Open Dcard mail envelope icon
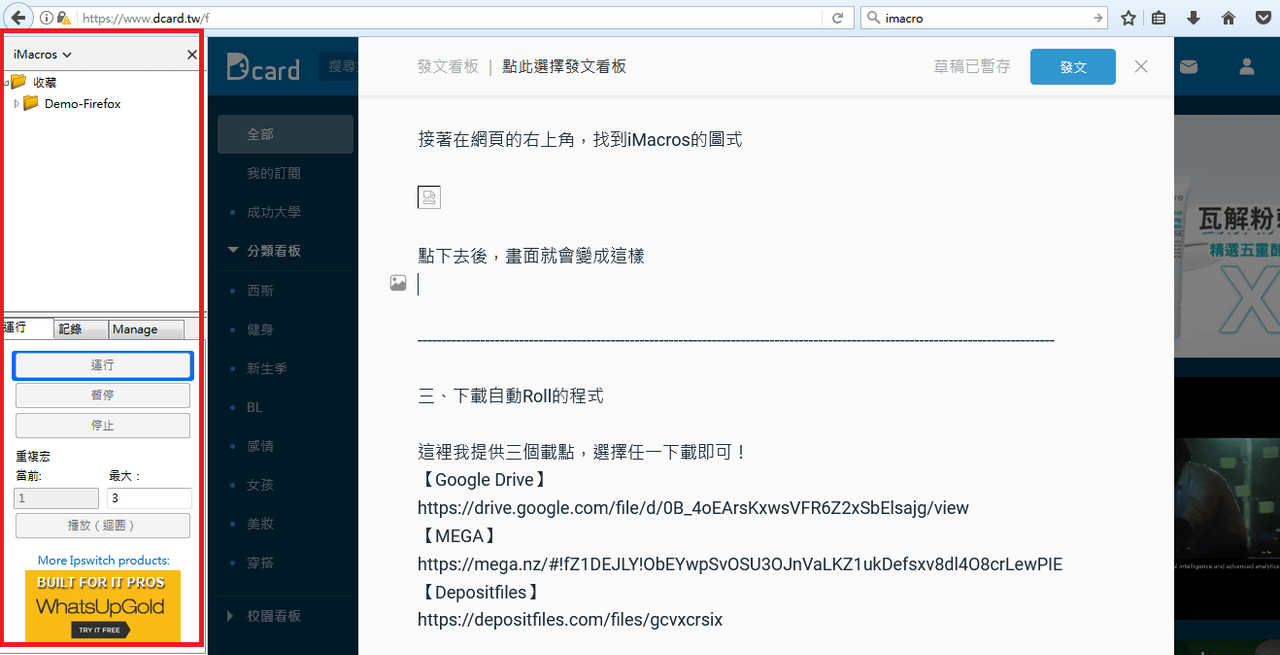 click(1189, 67)
